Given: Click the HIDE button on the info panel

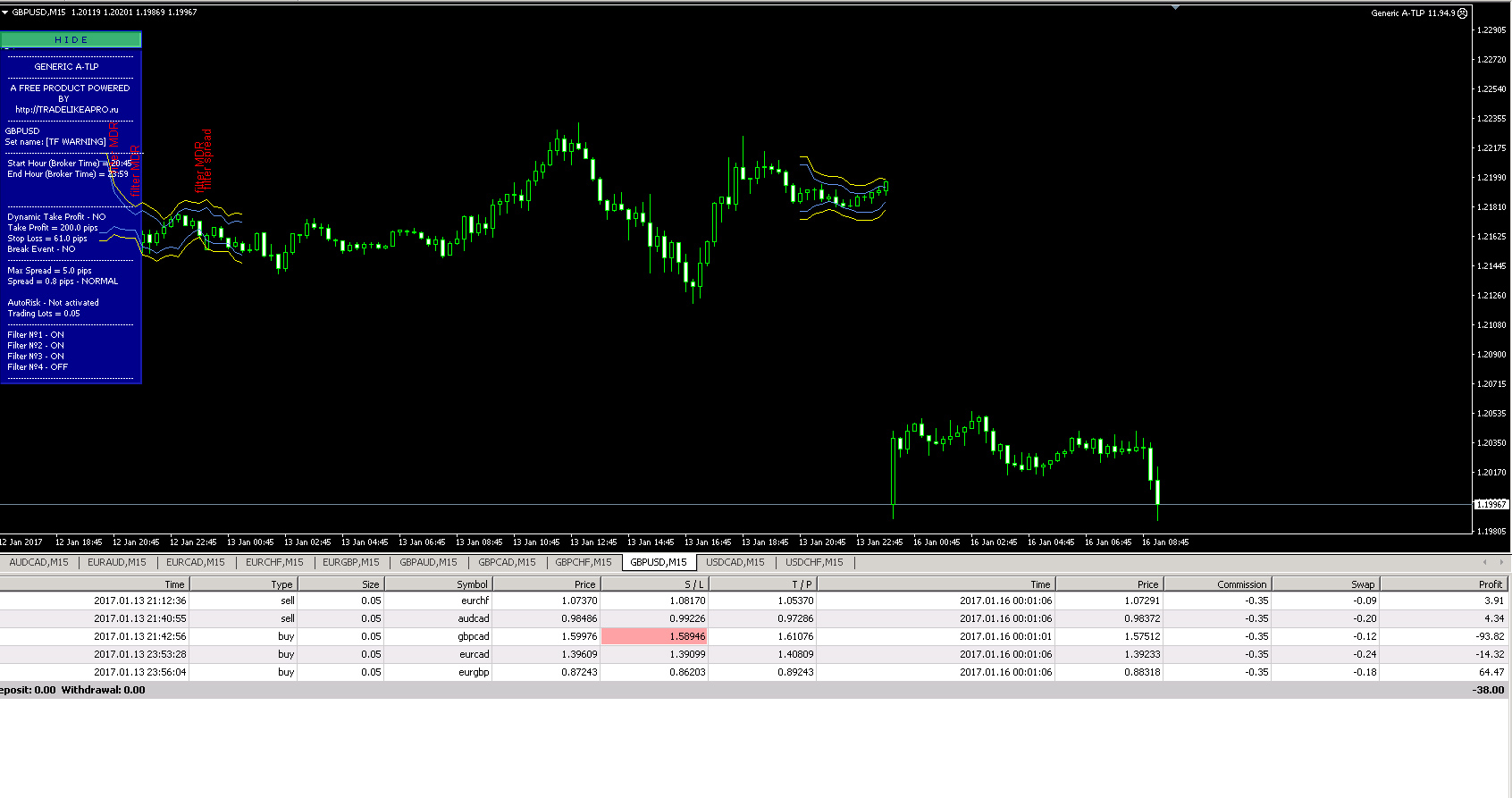Looking at the screenshot, I should pyautogui.click(x=71, y=39).
